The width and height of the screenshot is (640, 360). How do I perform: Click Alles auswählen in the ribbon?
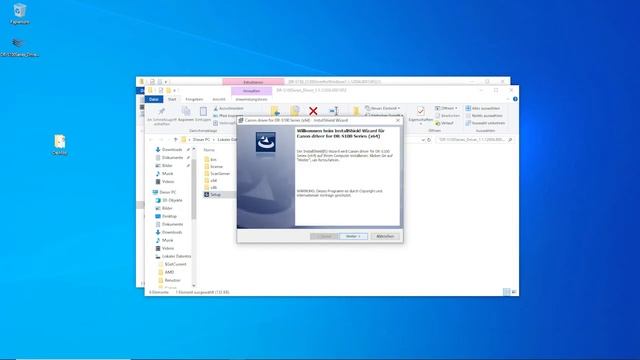[x=482, y=108]
